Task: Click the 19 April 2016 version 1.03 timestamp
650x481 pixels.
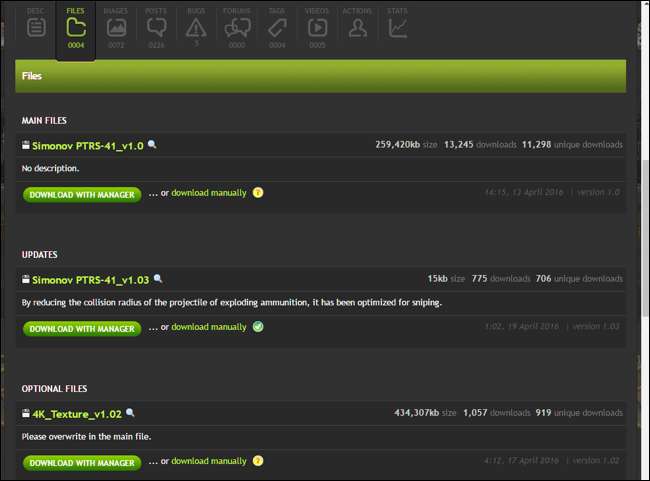Action: pyautogui.click(x=552, y=326)
